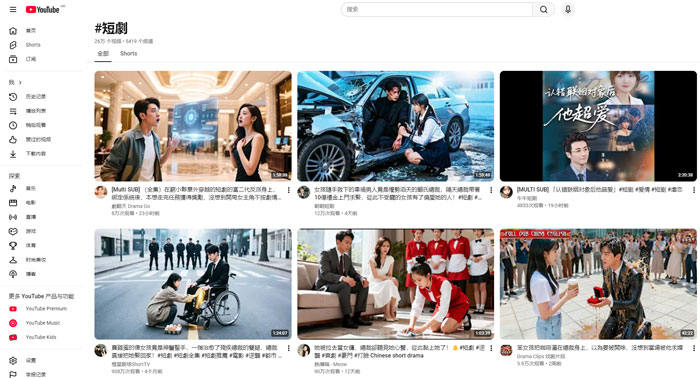Open the ShortTV channel name under wheelchair video
700x378 pixels.
131,364
